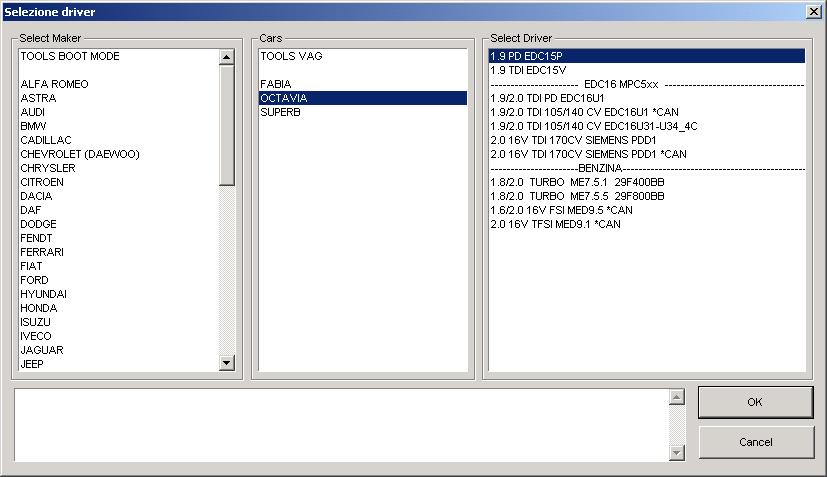Select DODGE maker
827x477 pixels.
pyautogui.click(x=119, y=224)
